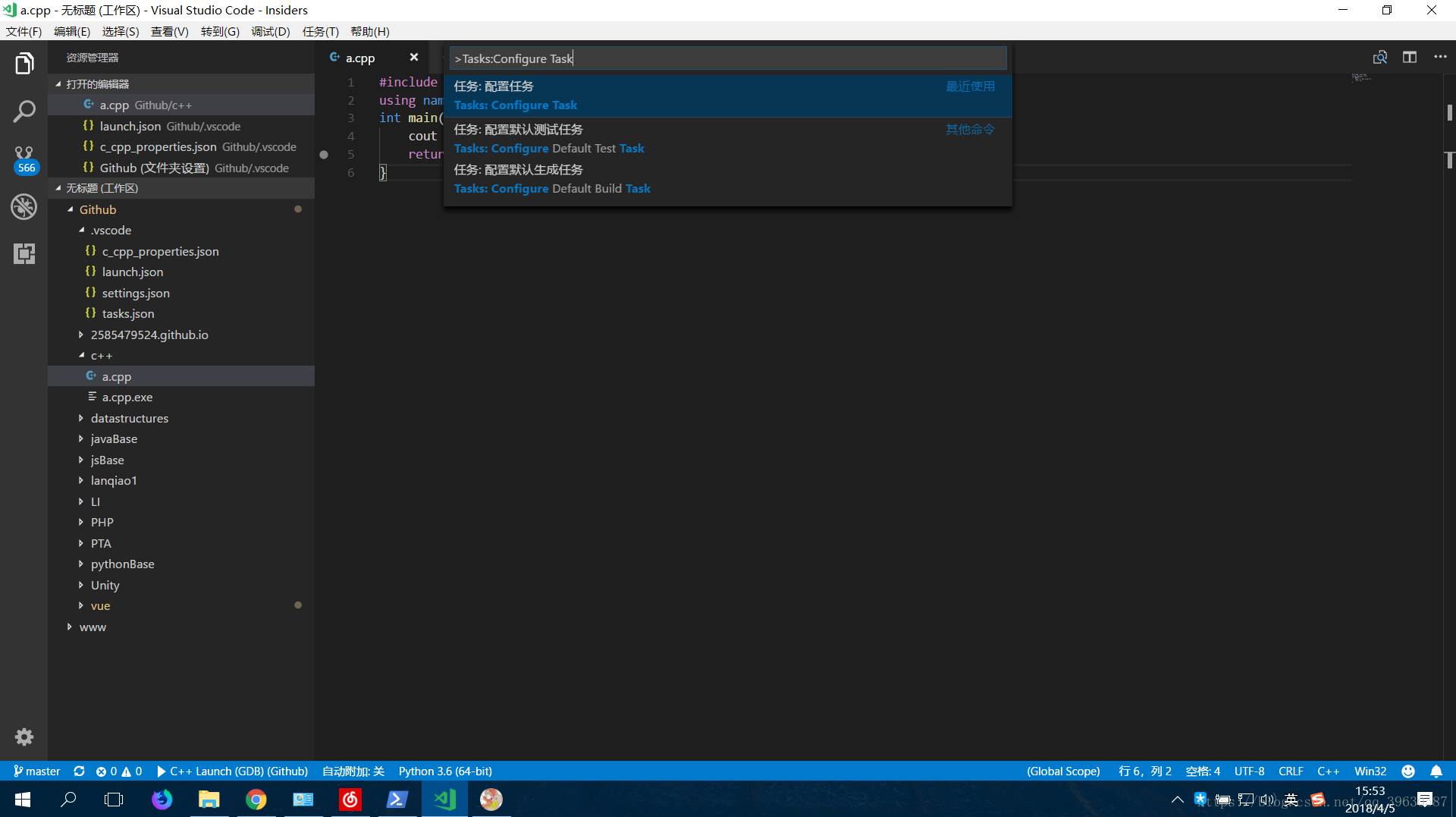Open the Manage gear settings menu
The width and height of the screenshot is (1456, 817).
[24, 737]
